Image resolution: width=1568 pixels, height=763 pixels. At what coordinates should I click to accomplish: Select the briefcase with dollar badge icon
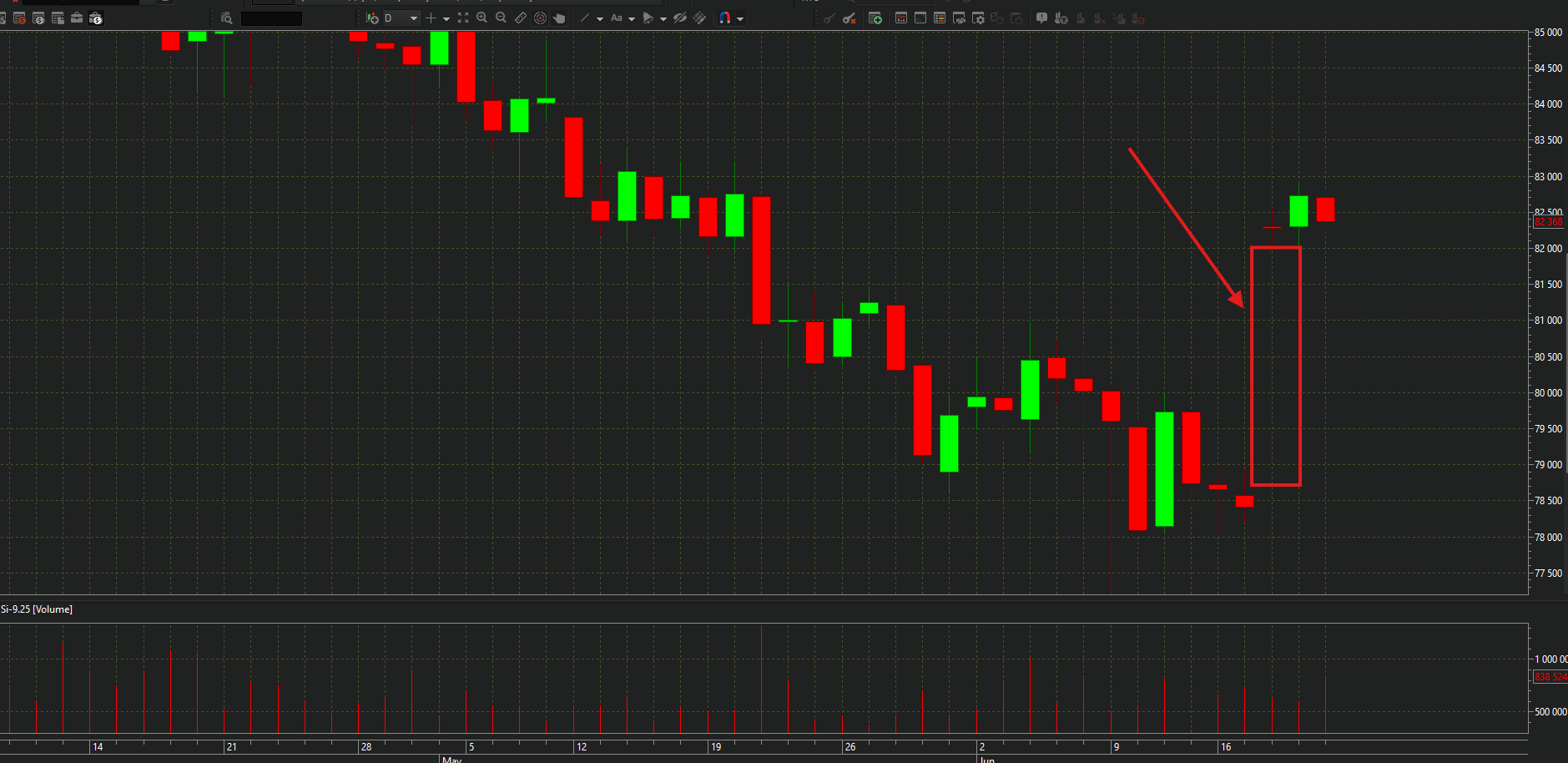point(96,18)
